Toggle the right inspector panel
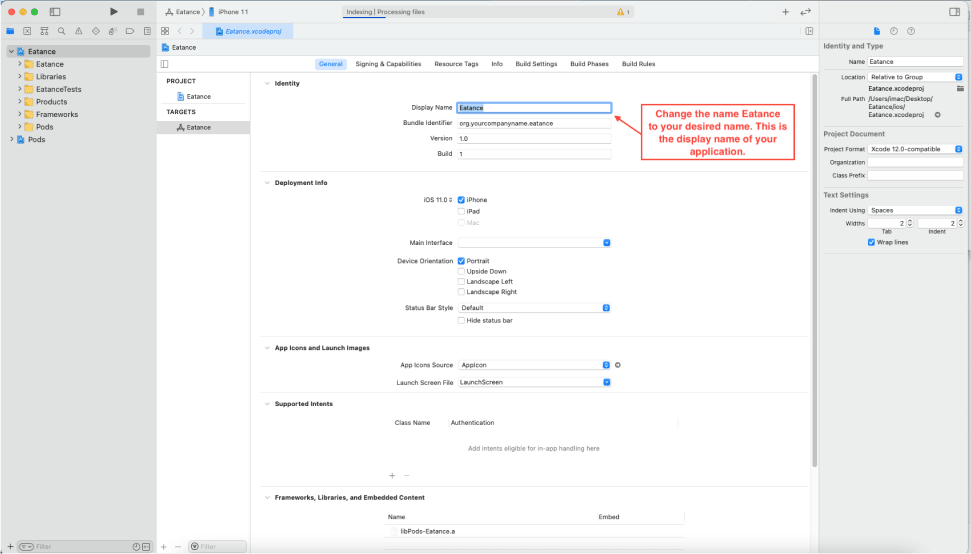The width and height of the screenshot is (971, 554). tap(954, 12)
